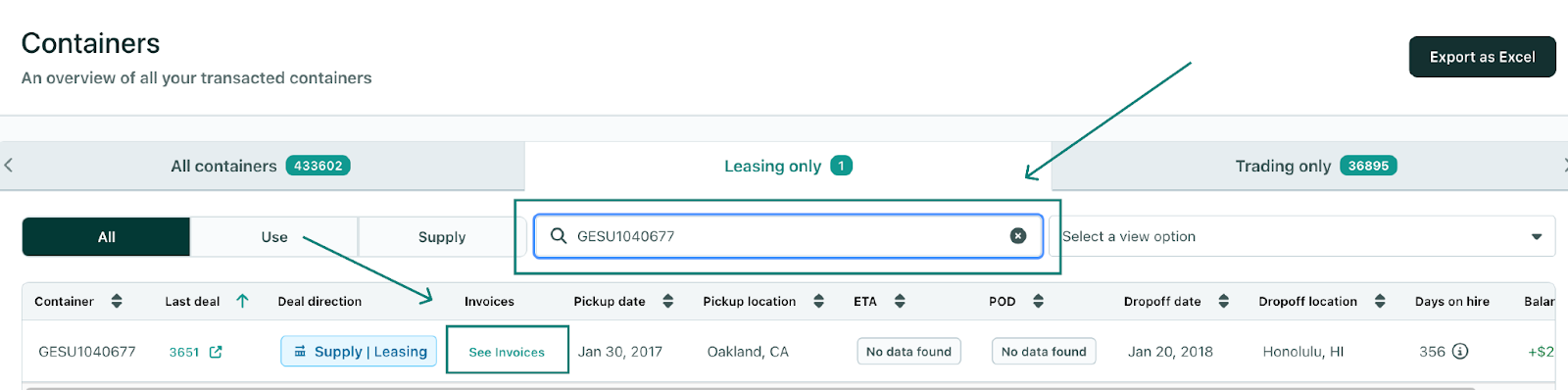Sort by Pickup date arrows
This screenshot has width=1568, height=390.
pyautogui.click(x=668, y=301)
